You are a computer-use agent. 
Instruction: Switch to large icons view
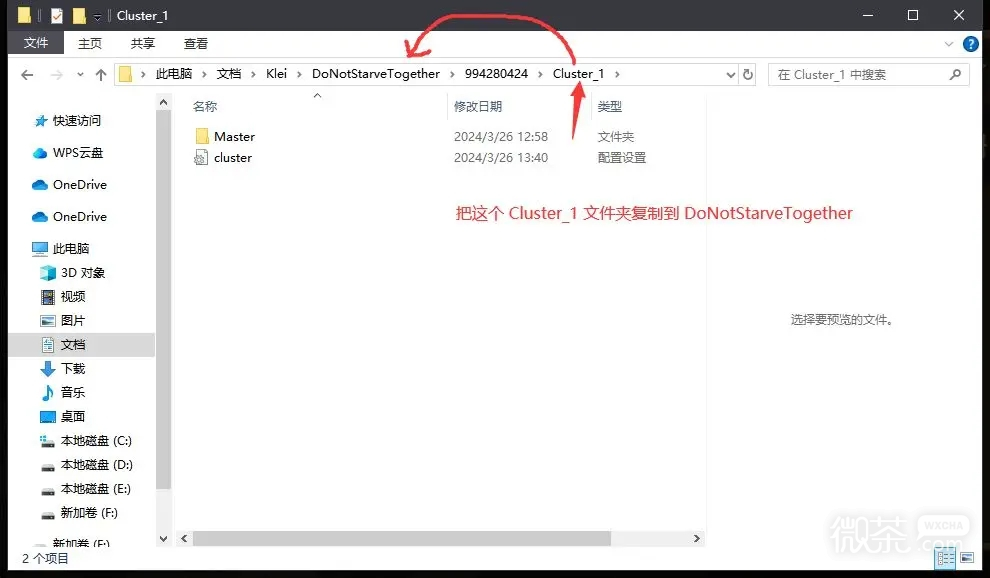(x=967, y=558)
